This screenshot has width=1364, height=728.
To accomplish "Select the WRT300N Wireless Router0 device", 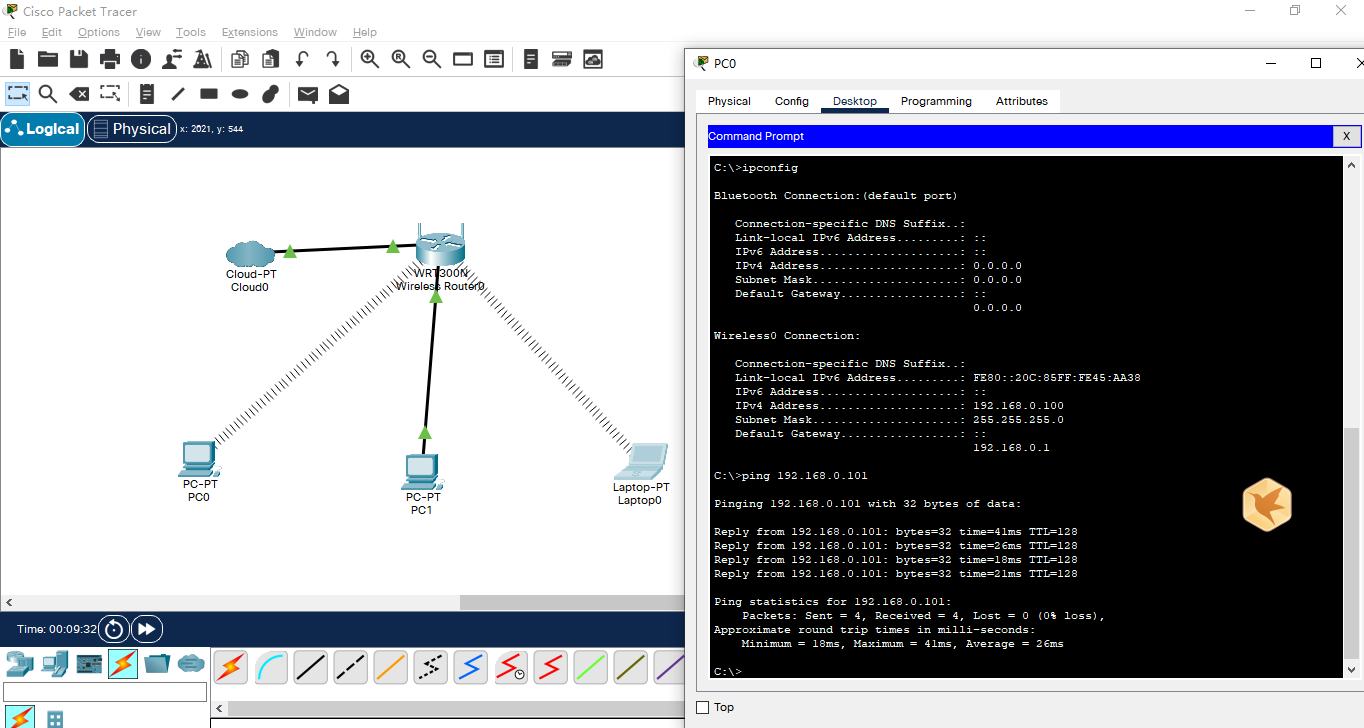I will (440, 249).
